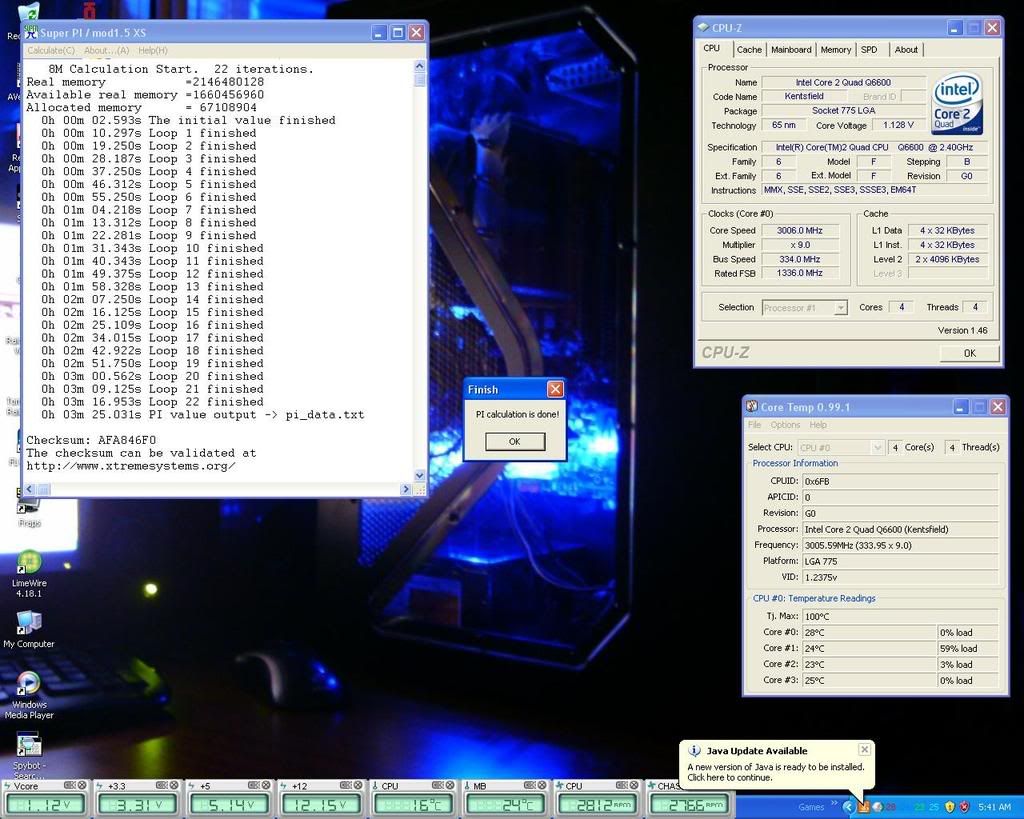Click the icon left of the X on the +12 gadget
This screenshot has height=819, width=1024.
pos(346,785)
